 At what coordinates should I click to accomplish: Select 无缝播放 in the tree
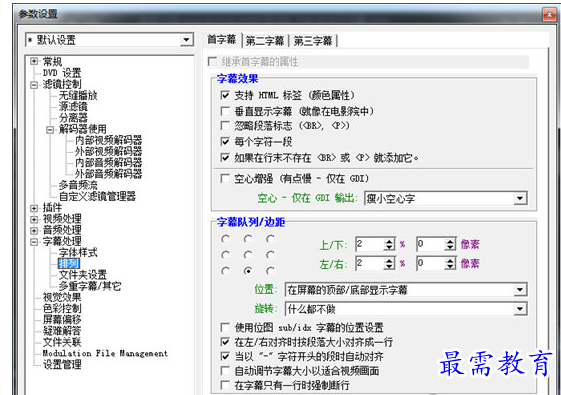pos(78,96)
